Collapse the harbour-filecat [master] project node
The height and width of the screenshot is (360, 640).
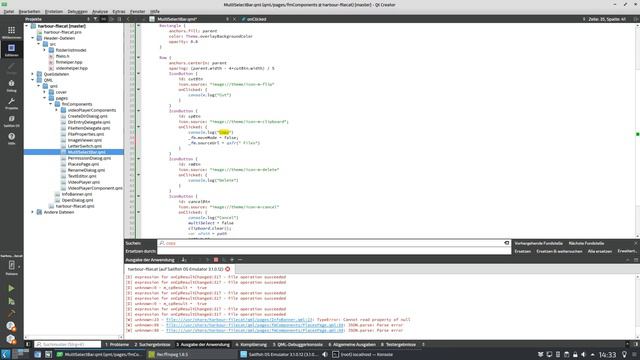27,26
